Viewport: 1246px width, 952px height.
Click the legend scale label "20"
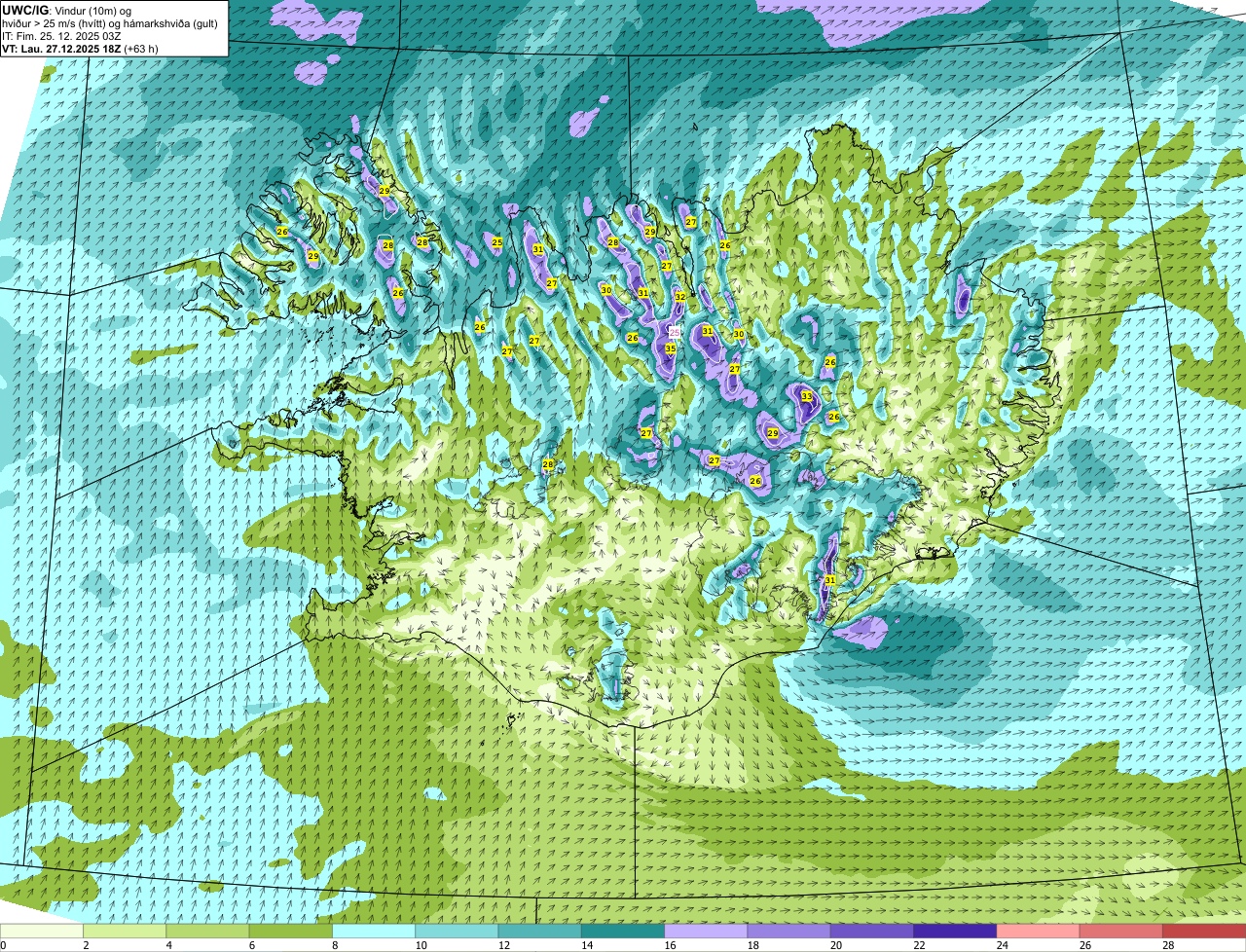[x=835, y=945]
